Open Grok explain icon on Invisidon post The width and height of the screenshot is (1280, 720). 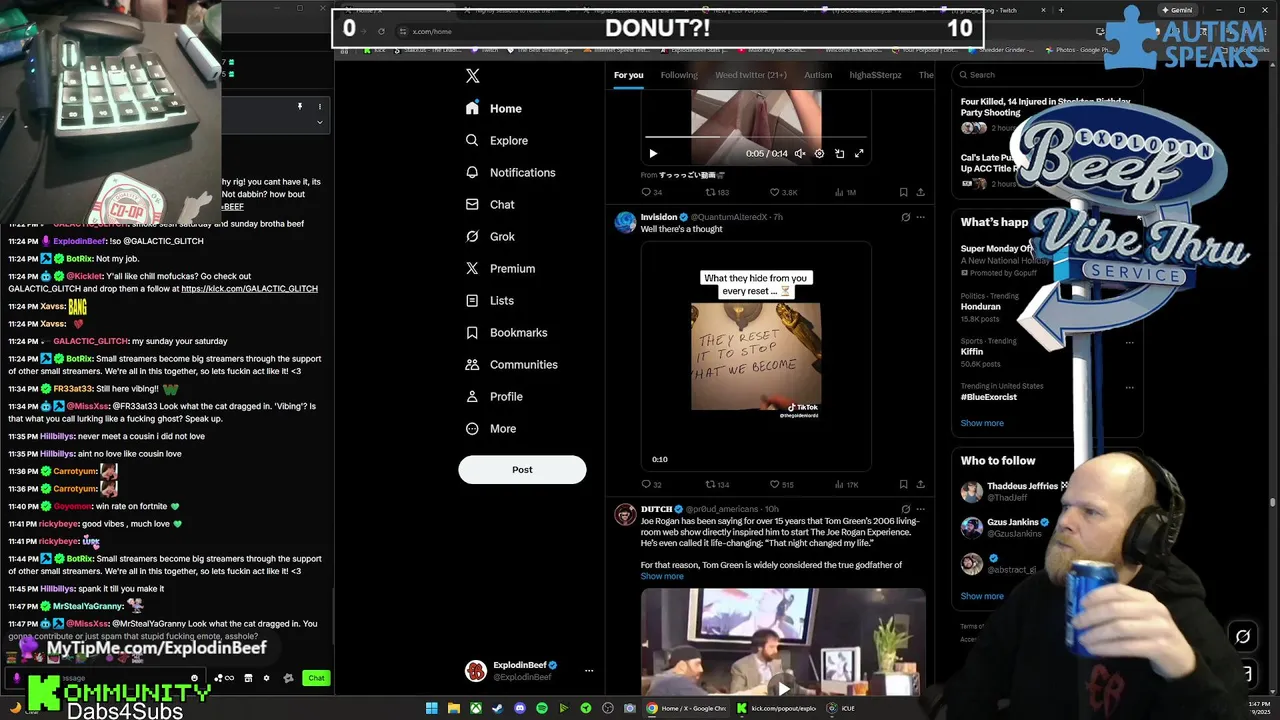point(905,217)
